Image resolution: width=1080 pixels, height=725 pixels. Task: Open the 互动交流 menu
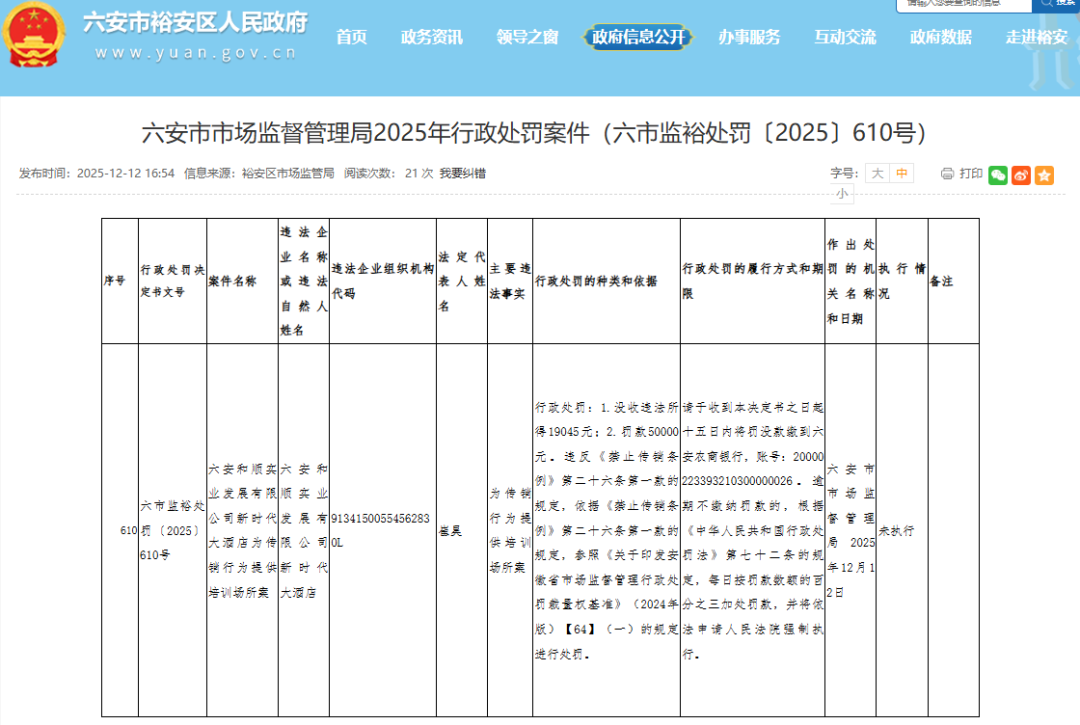coord(844,36)
